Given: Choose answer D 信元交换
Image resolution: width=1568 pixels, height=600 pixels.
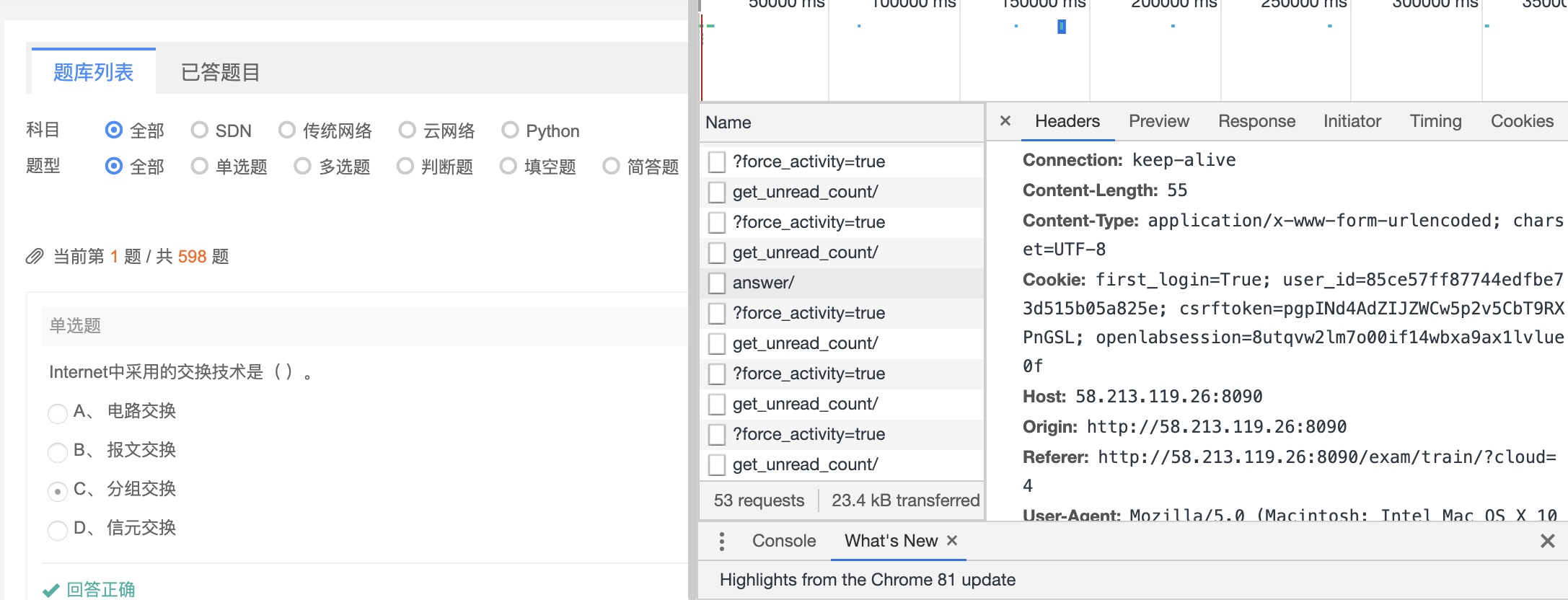Looking at the screenshot, I should tap(58, 531).
